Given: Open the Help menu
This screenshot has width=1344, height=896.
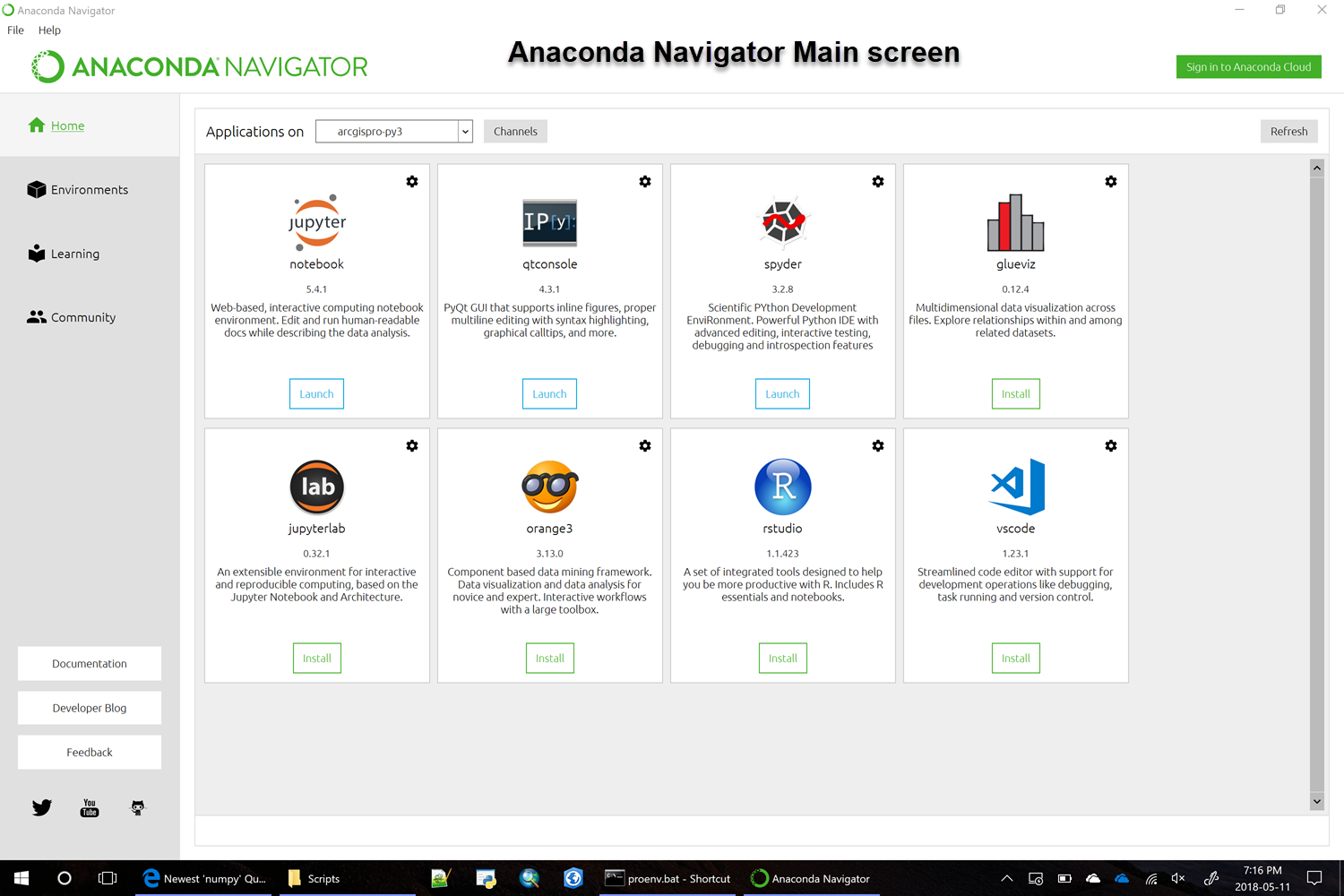Looking at the screenshot, I should click(49, 30).
